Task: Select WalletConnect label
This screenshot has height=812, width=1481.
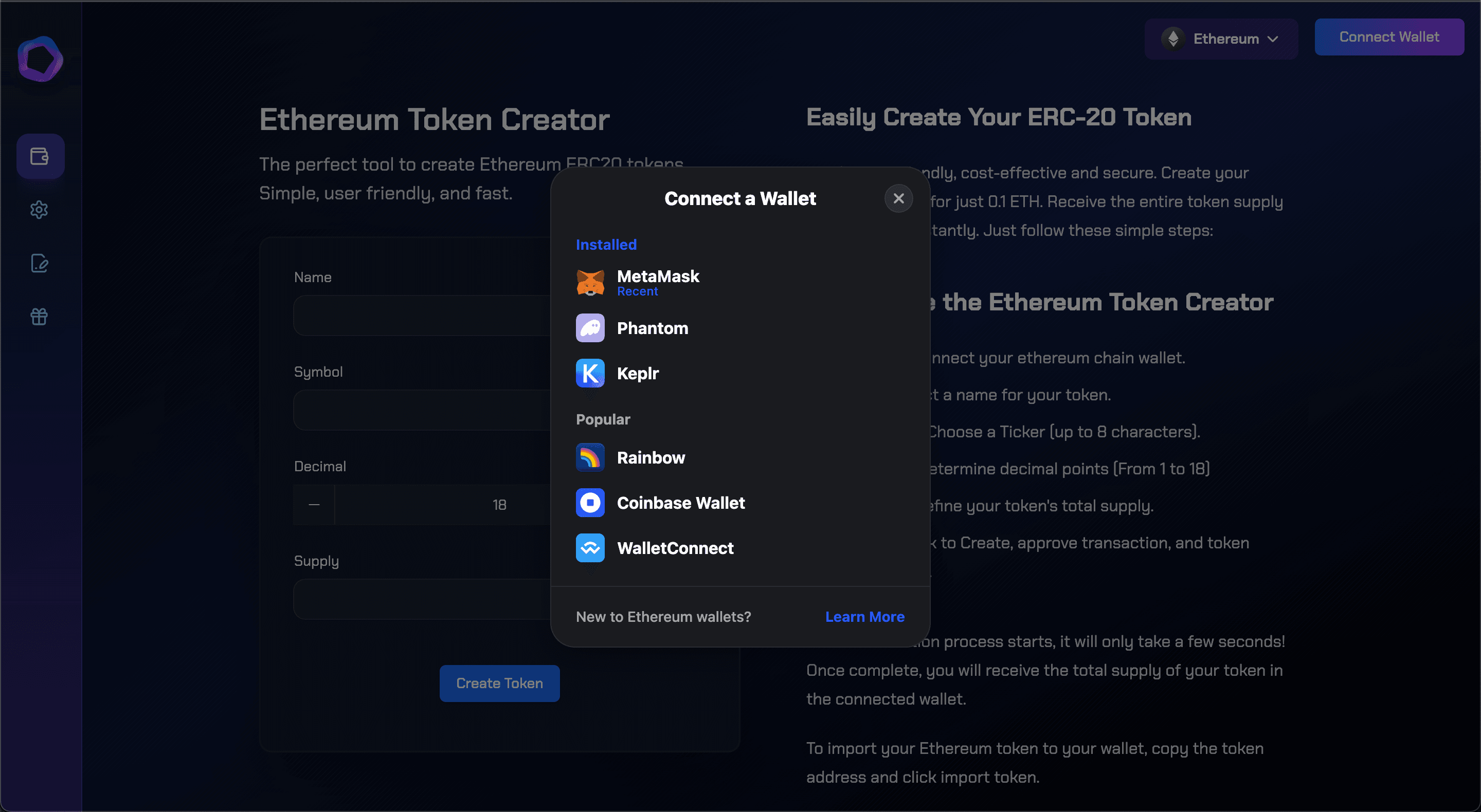Action: click(675, 548)
